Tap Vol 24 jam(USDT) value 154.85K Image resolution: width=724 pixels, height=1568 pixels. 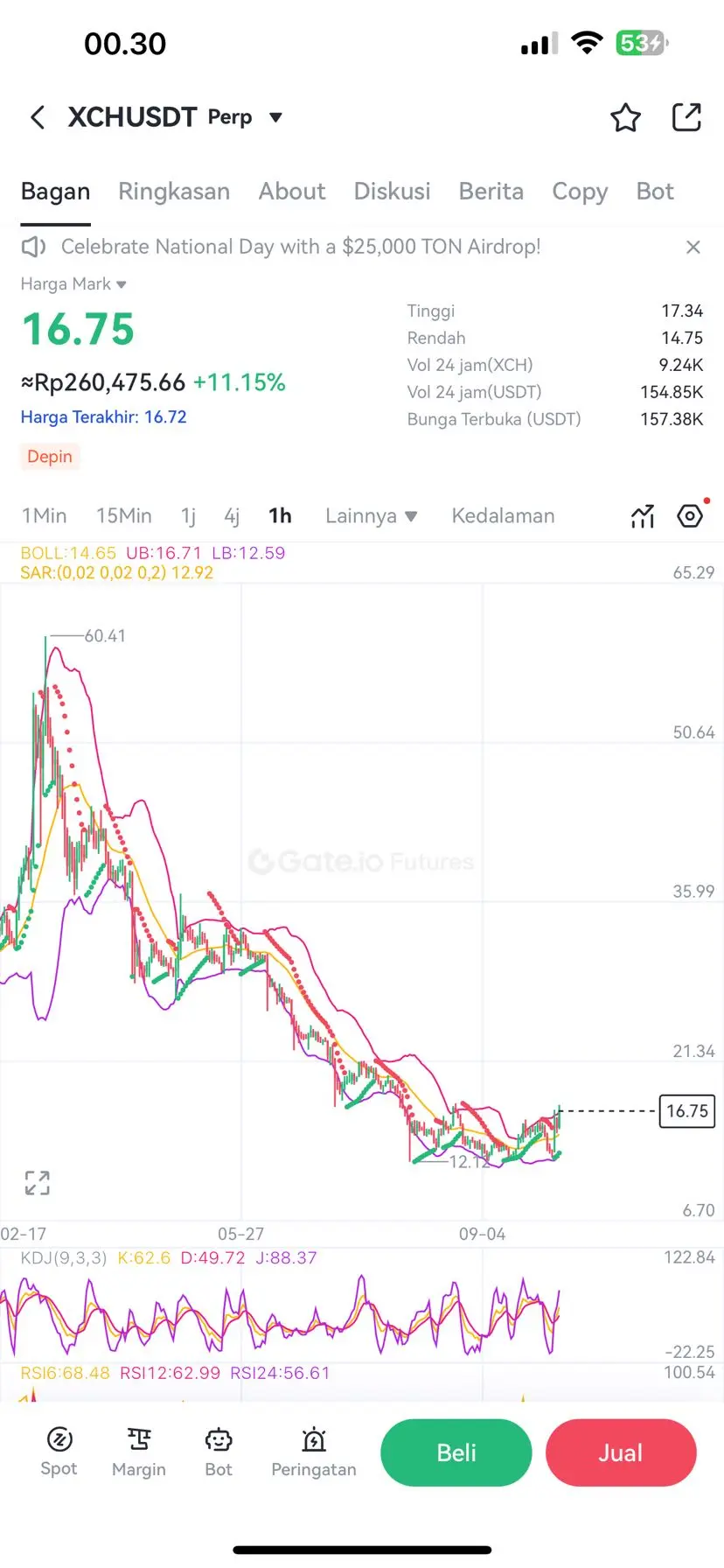tap(672, 392)
